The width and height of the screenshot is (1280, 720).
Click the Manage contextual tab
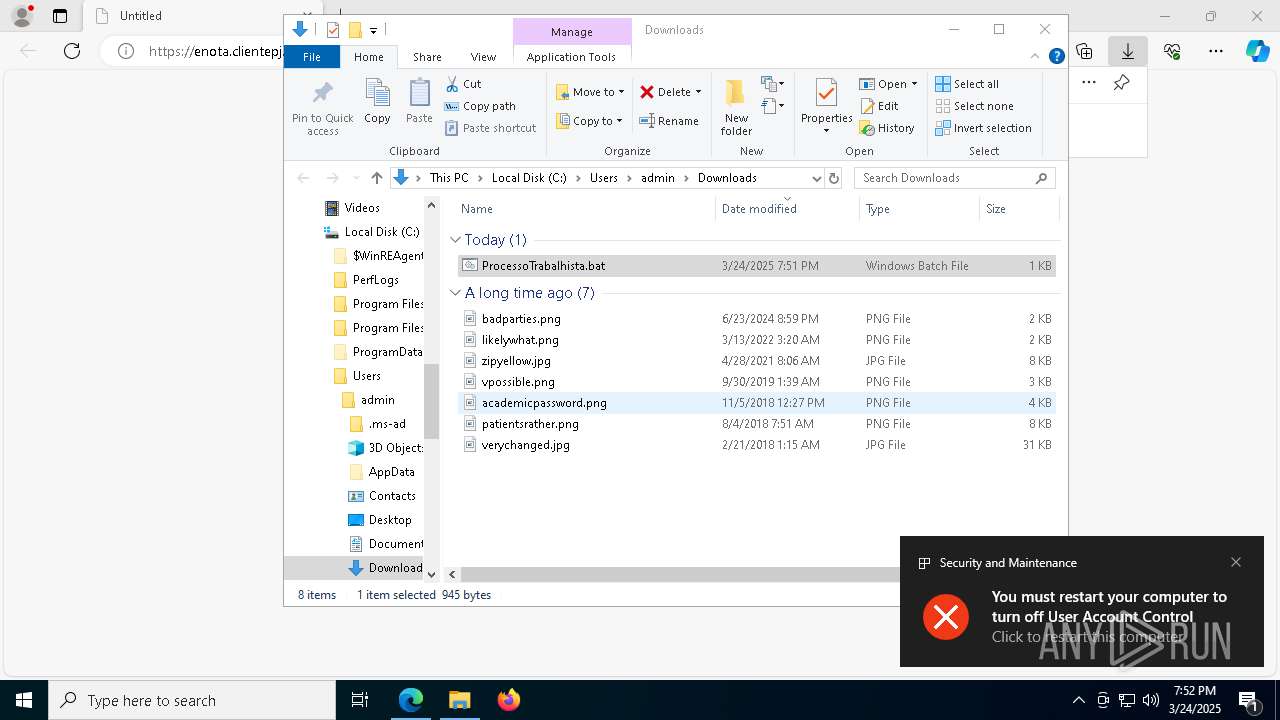pos(572,32)
